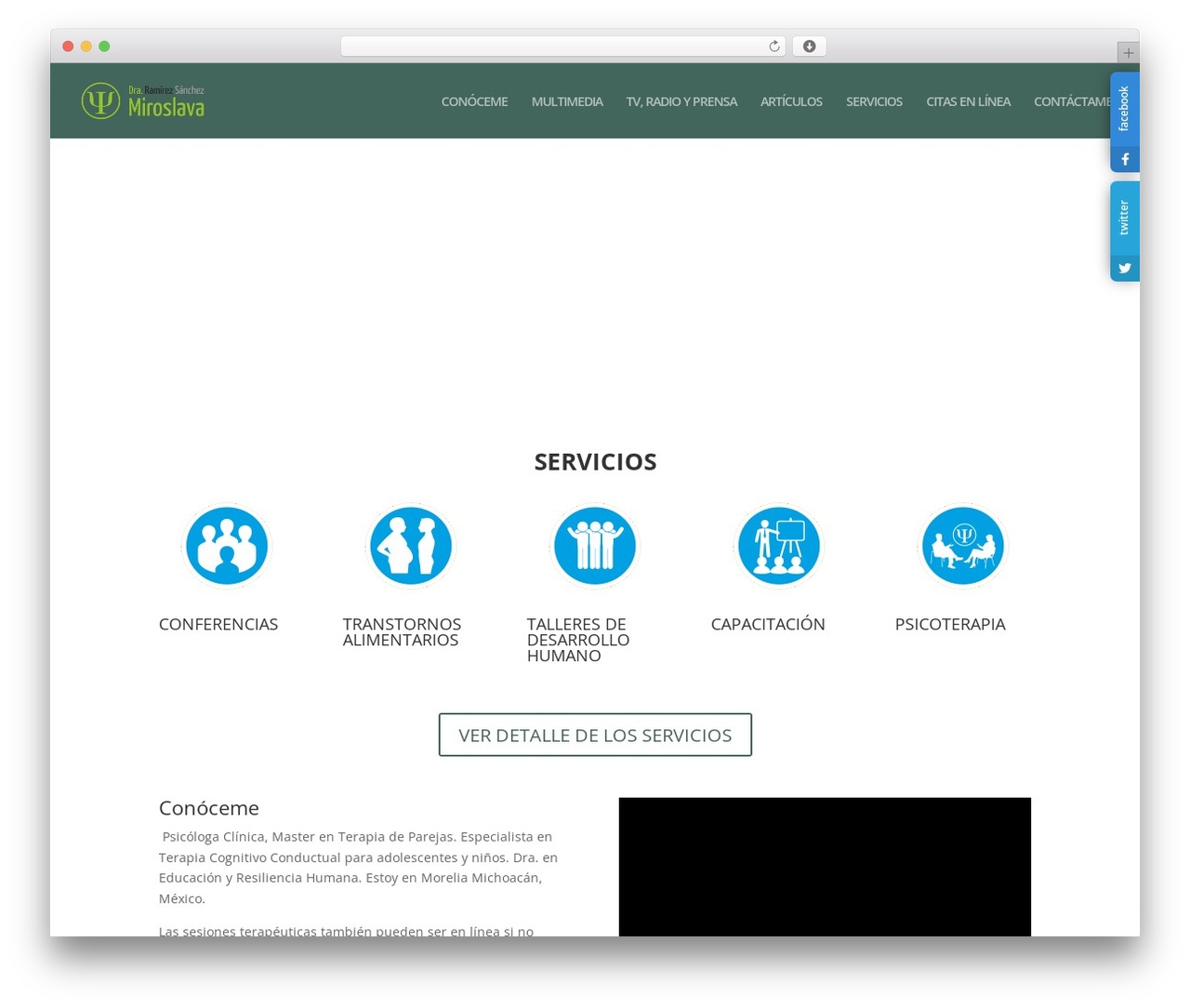1190x1008 pixels.
Task: Click the Miroslava psi logo
Action: pos(142,101)
